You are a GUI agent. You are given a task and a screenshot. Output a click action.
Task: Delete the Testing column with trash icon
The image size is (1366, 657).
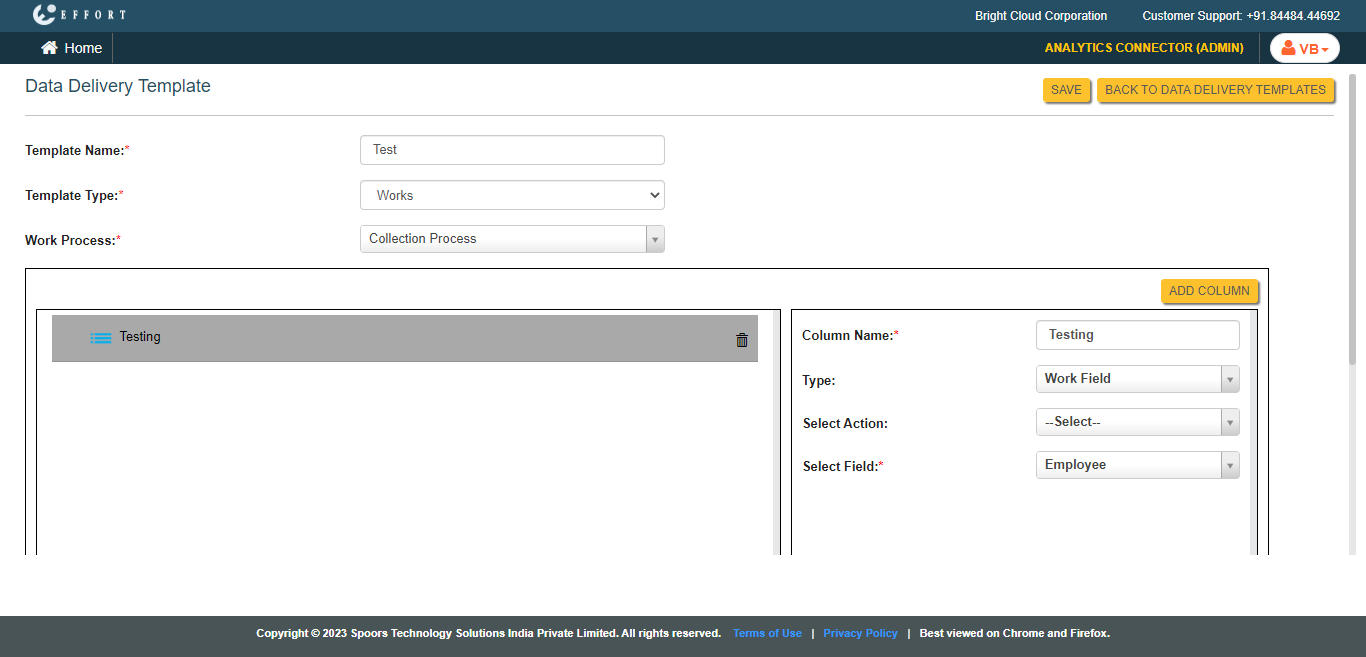pos(742,340)
